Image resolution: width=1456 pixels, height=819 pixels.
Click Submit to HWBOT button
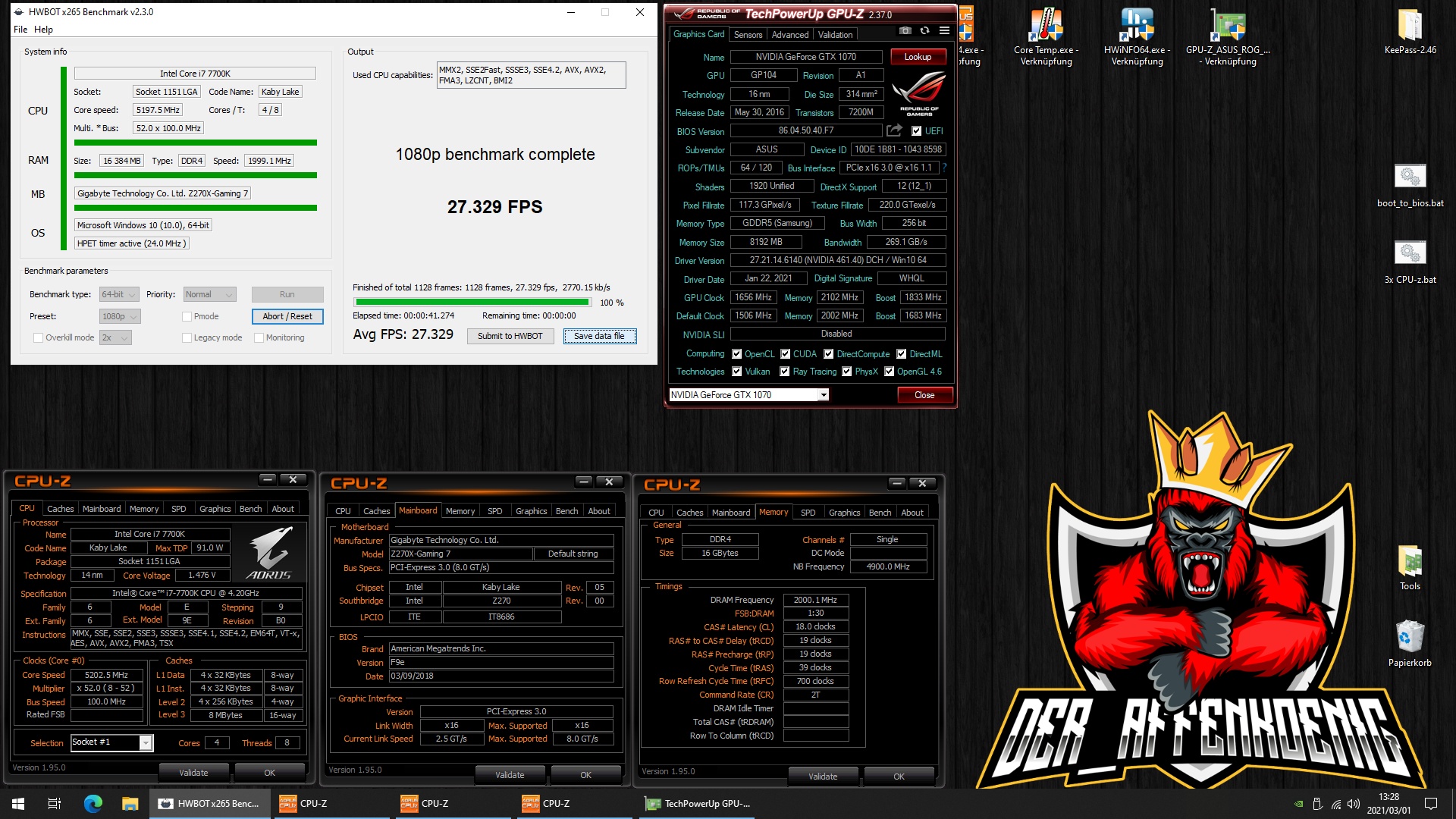tap(510, 336)
